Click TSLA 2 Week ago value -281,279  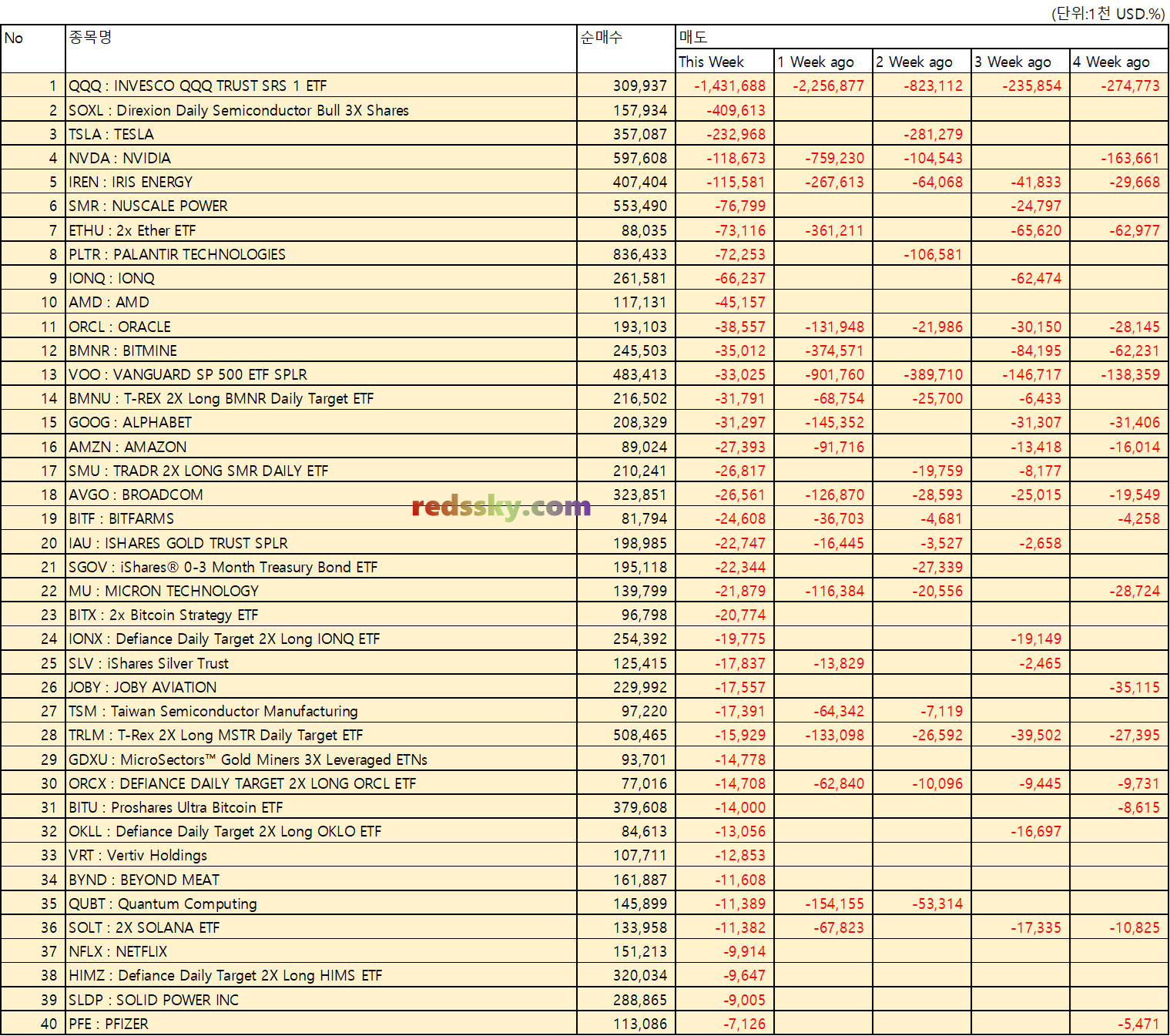point(922,134)
